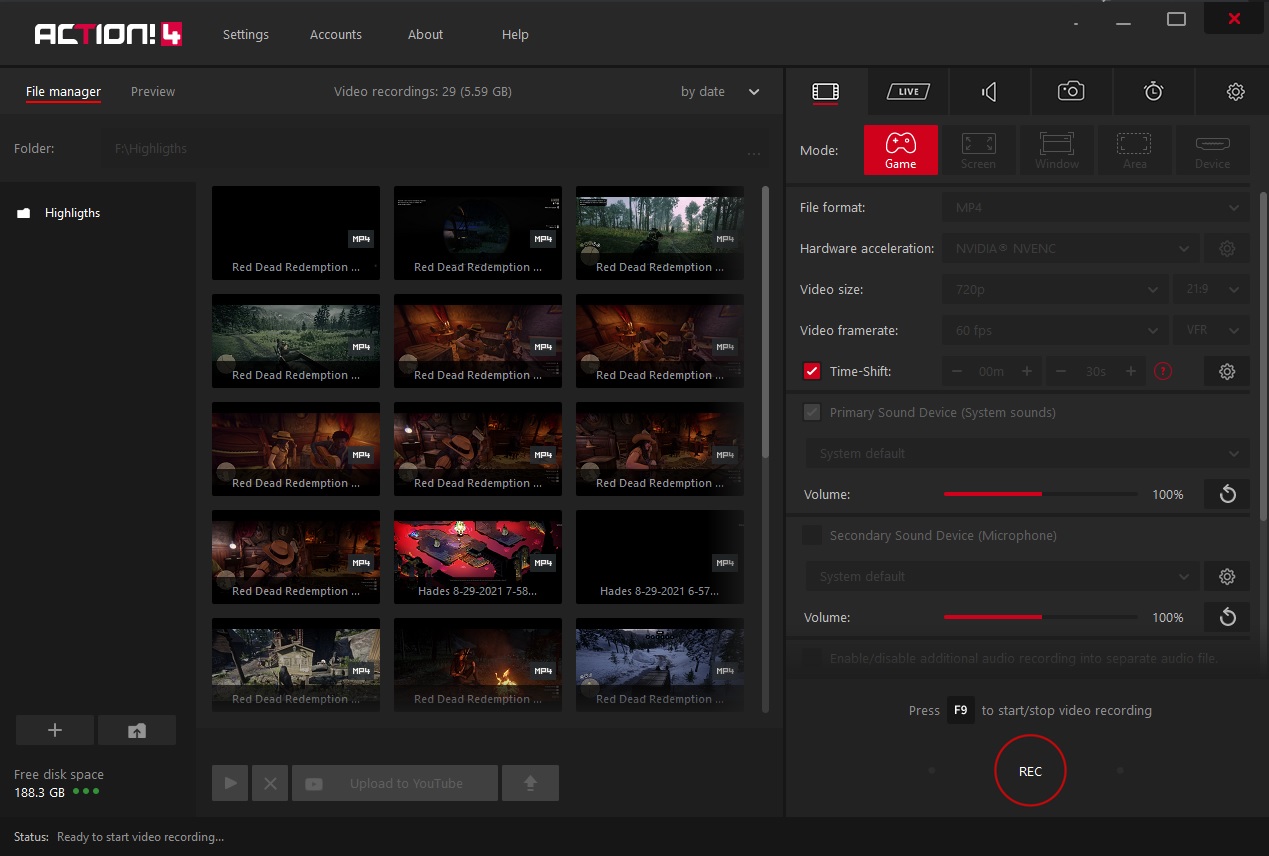The width and height of the screenshot is (1269, 856).
Task: Open the 60 fps framerate dropdown
Action: 1055,330
